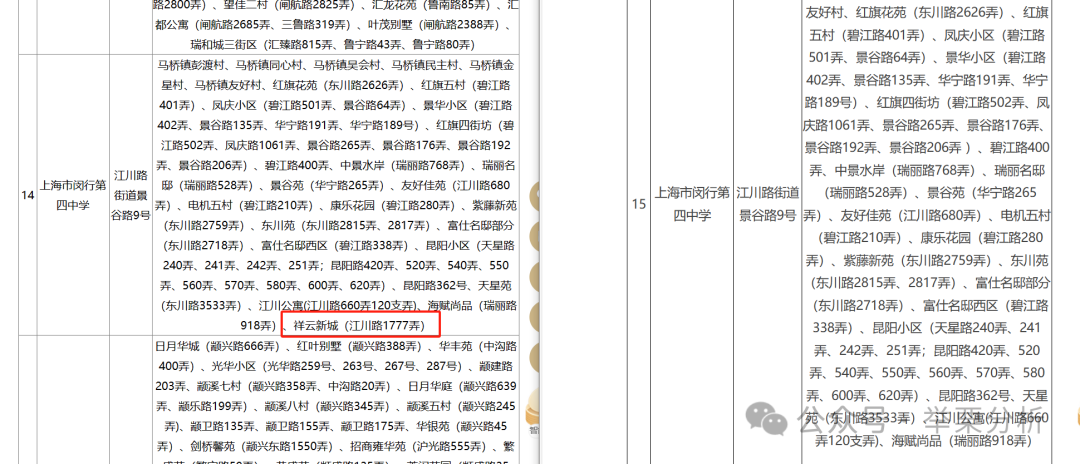Click row number 15 in the right table
1080x464 pixels.
pyautogui.click(x=638, y=204)
